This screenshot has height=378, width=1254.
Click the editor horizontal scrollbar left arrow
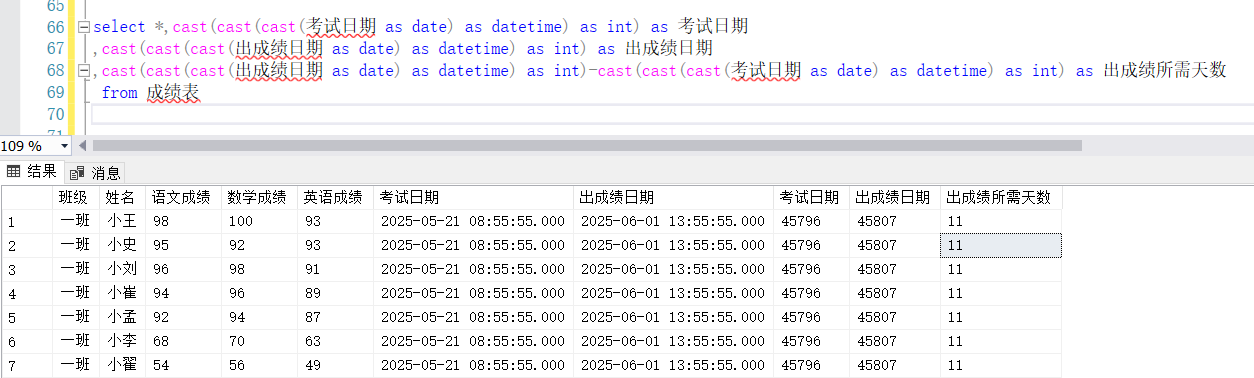(83, 146)
